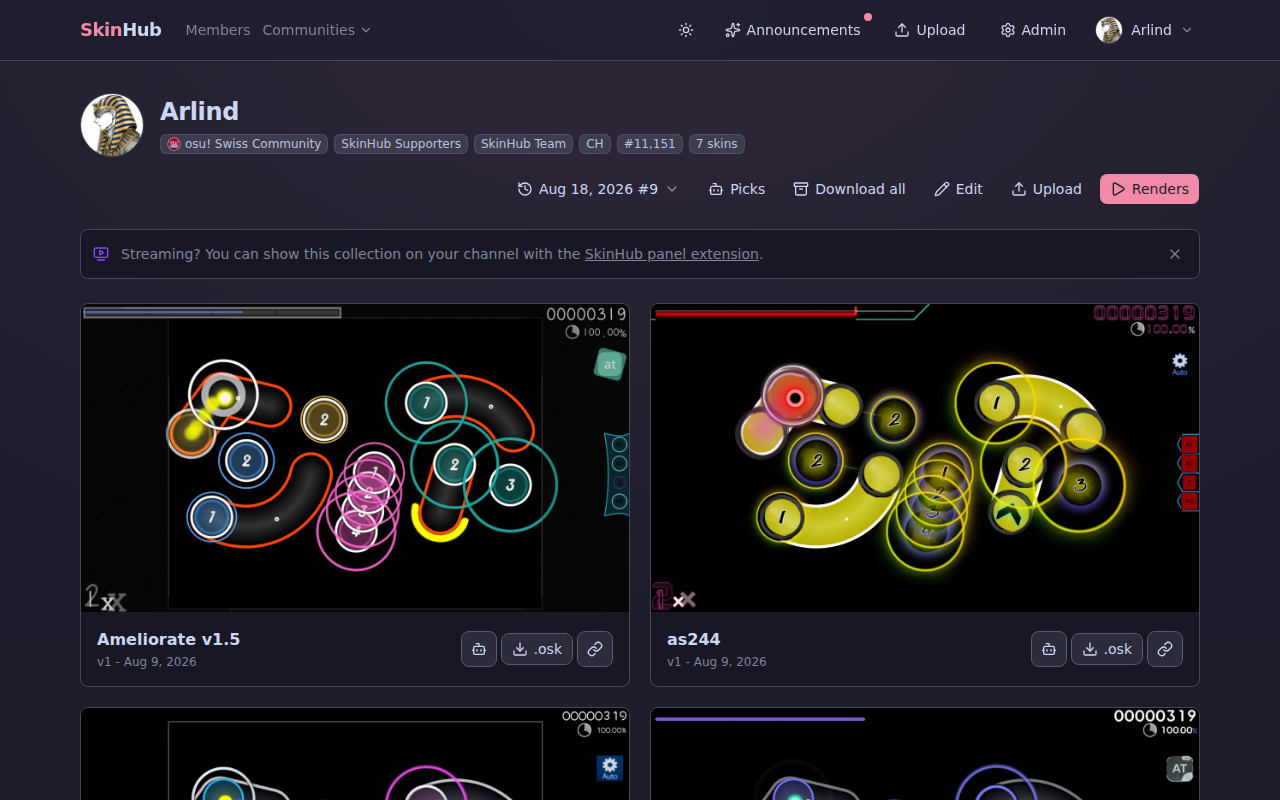Open the as244 skin preview screenshot
The image size is (1280, 800).
pos(925,458)
